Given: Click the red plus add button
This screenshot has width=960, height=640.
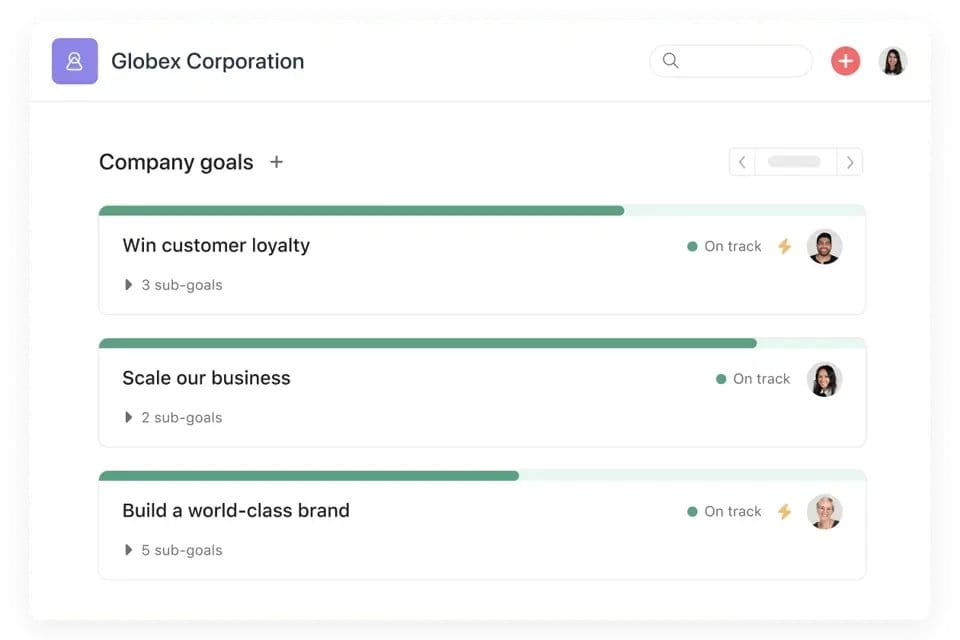Looking at the screenshot, I should (x=845, y=61).
